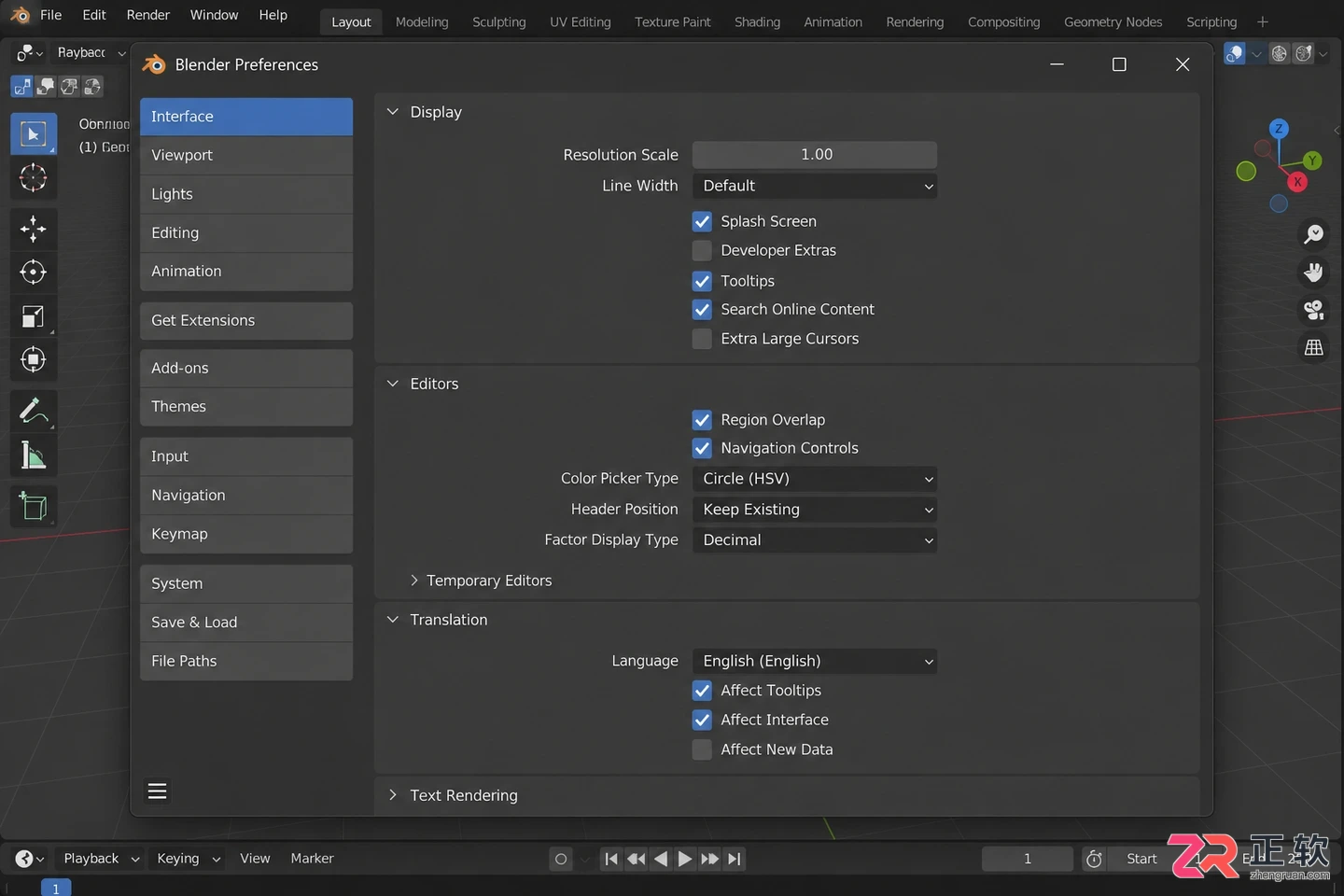
Task: Open the Factor Display Type dropdown
Action: [815, 540]
